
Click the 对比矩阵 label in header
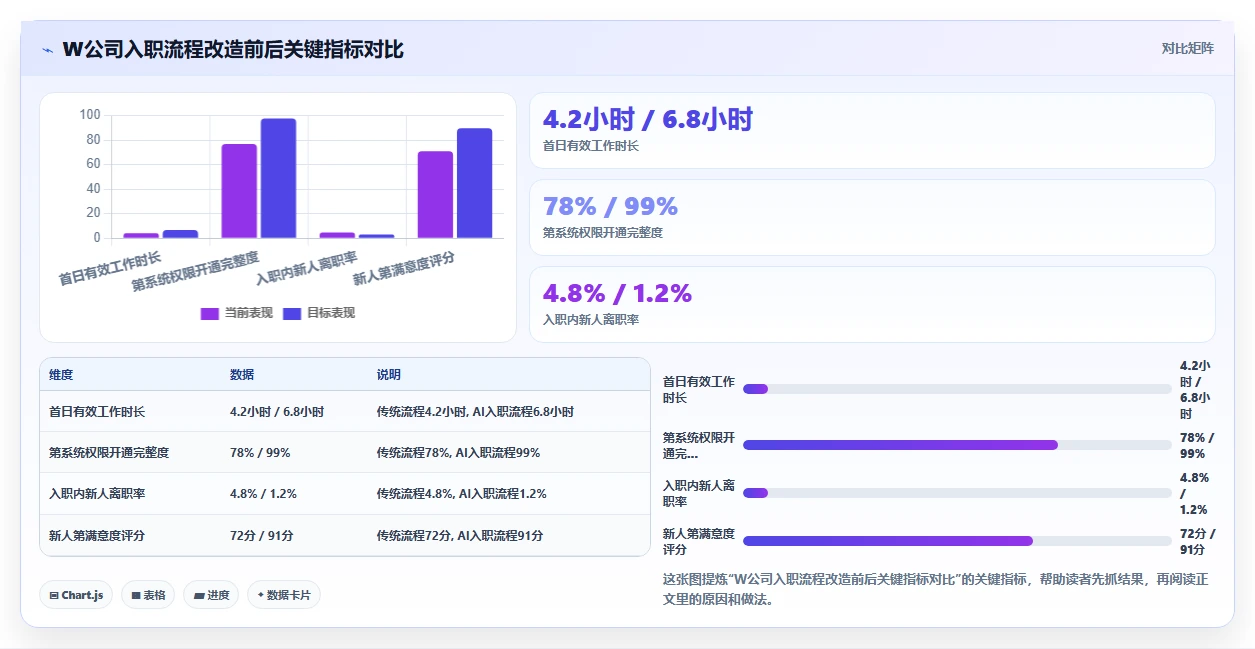[1188, 48]
